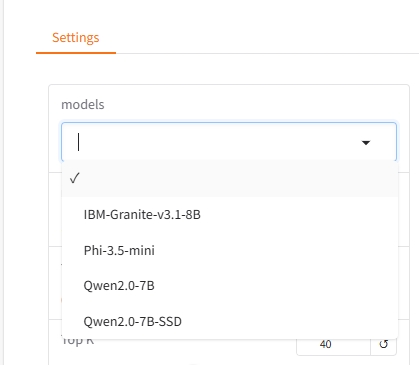This screenshot has width=419, height=365.
Task: Choose the blank checked model entry
Action: coord(230,178)
